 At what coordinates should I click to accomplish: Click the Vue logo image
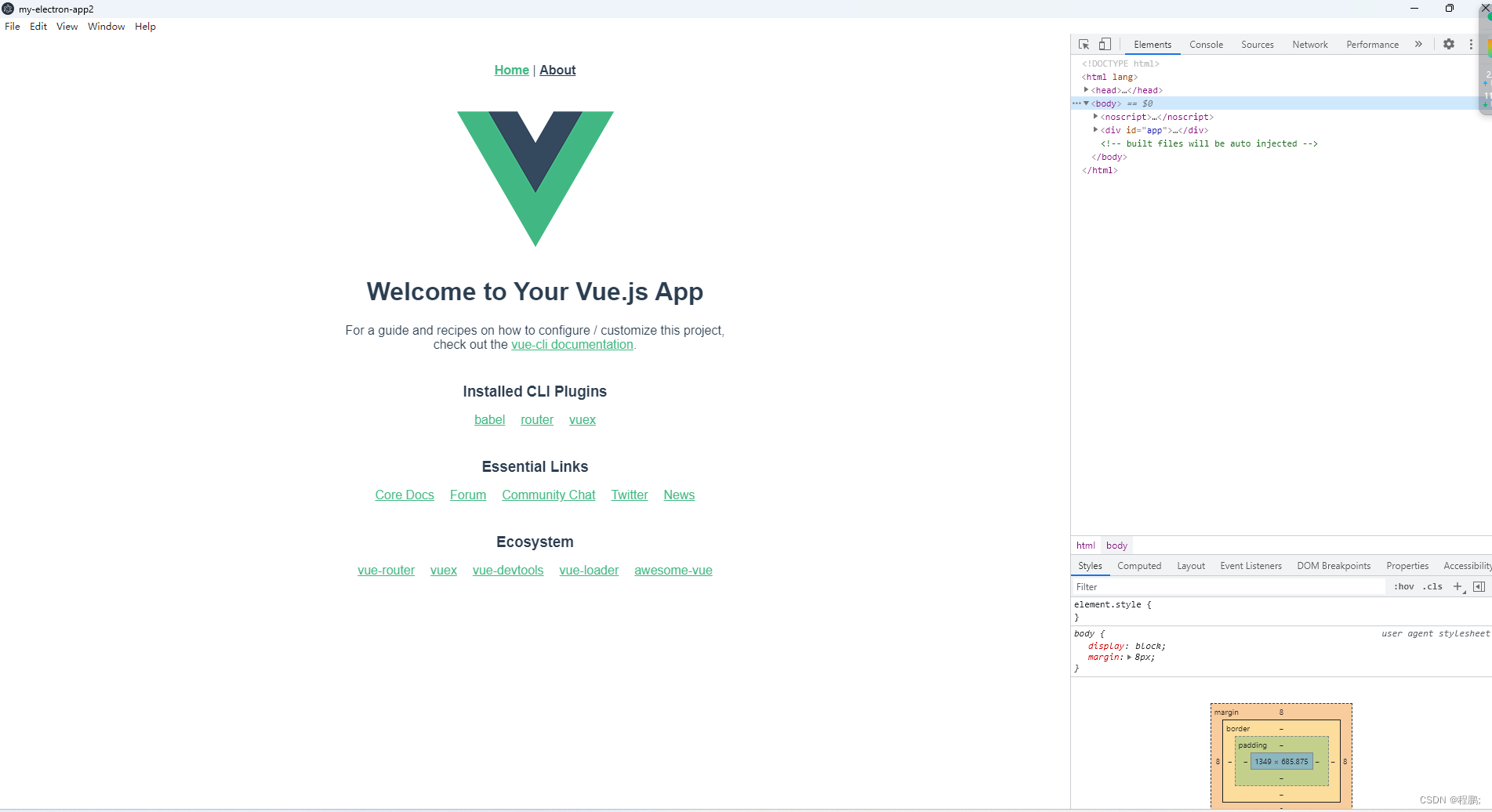coord(535,179)
